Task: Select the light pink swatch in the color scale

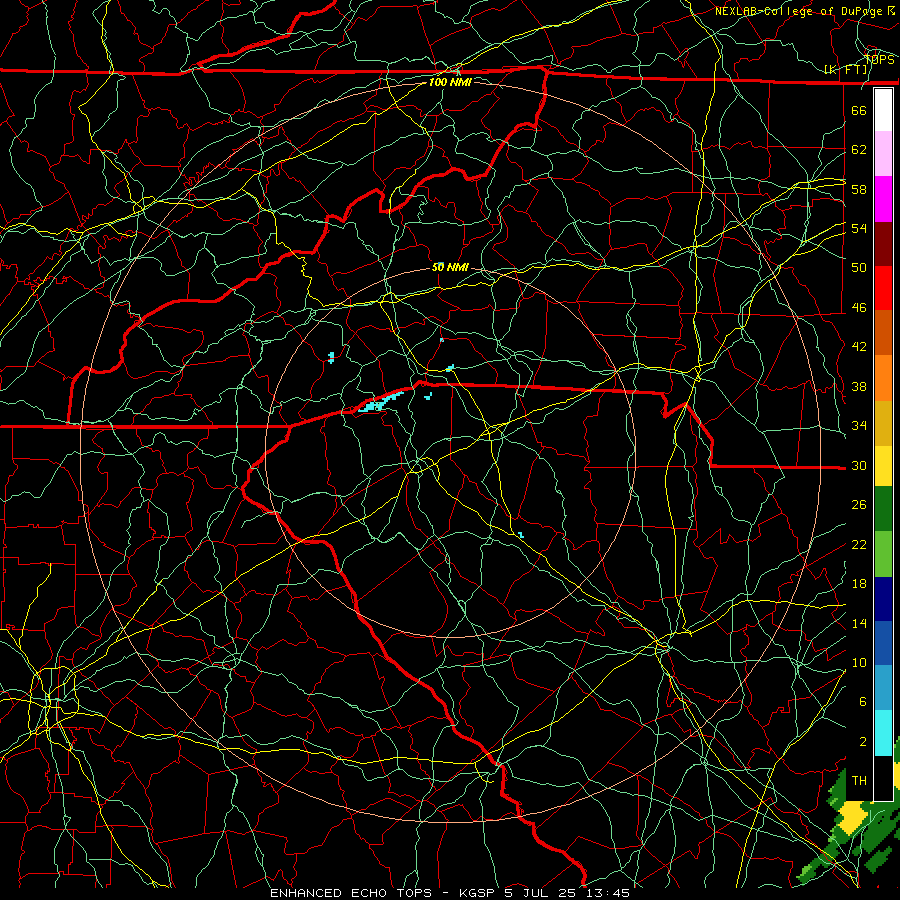Action: [x=883, y=154]
